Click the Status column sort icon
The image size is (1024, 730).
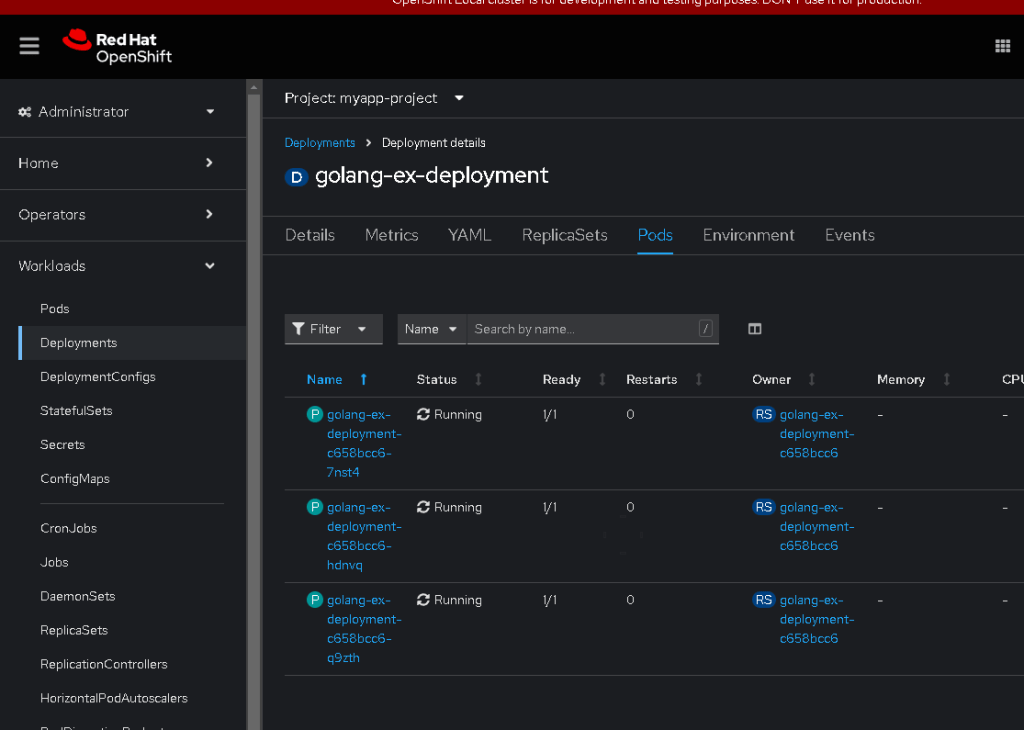[x=478, y=379]
